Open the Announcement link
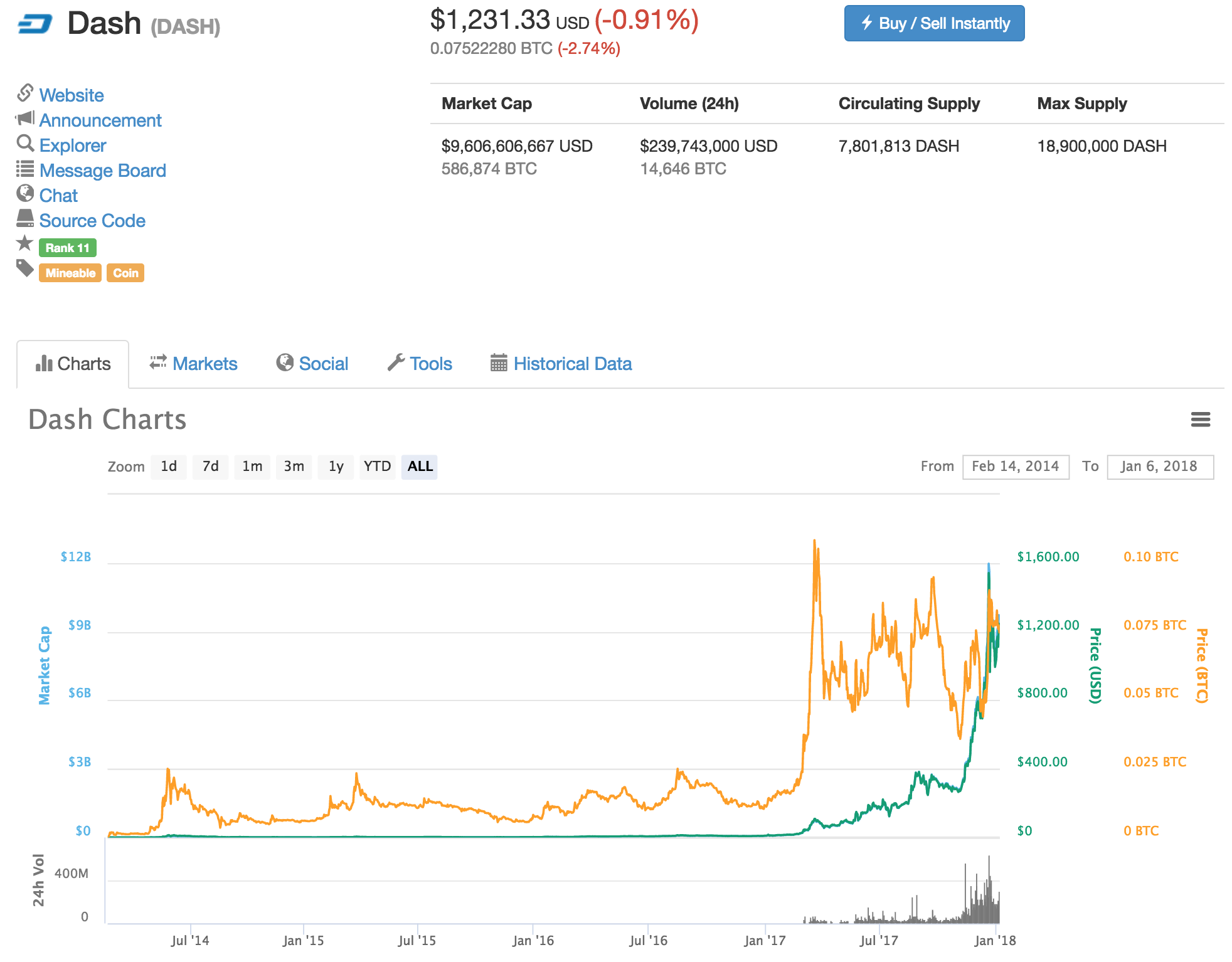 tap(100, 120)
